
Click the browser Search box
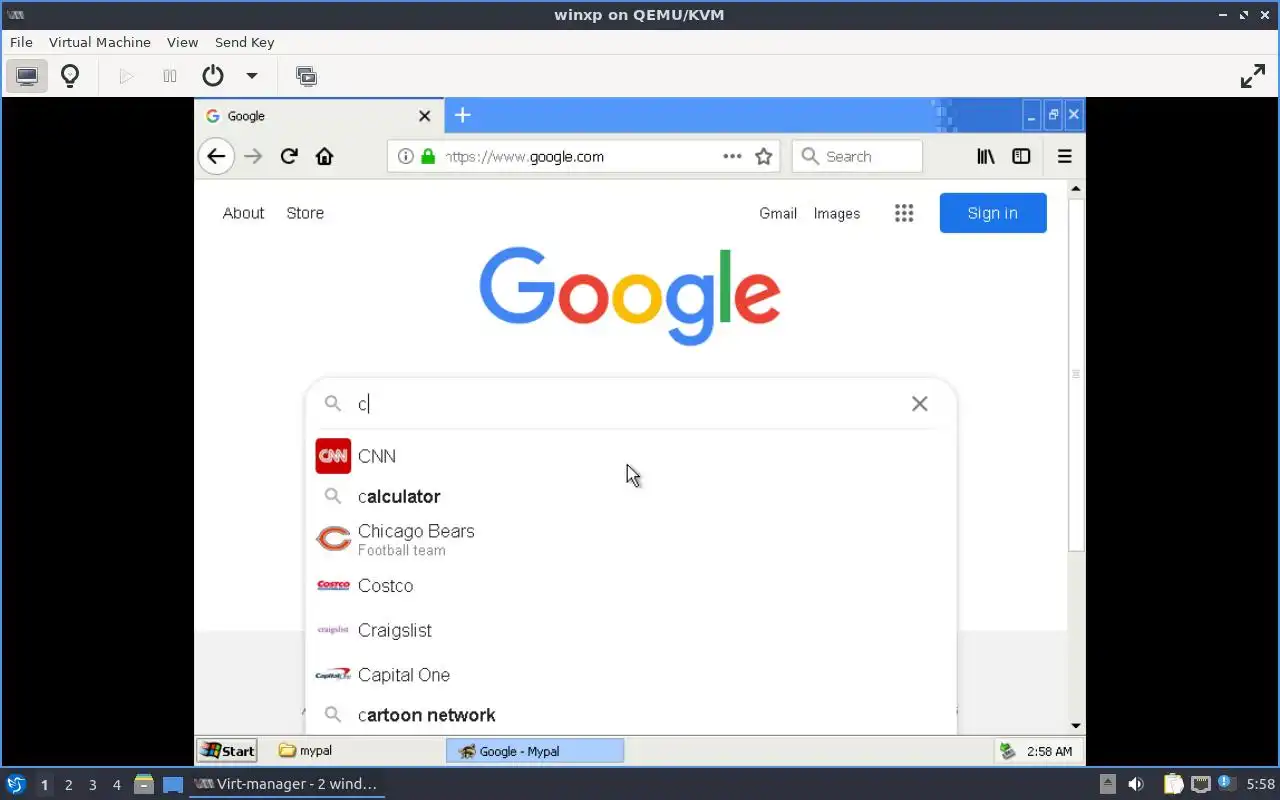pos(857,156)
